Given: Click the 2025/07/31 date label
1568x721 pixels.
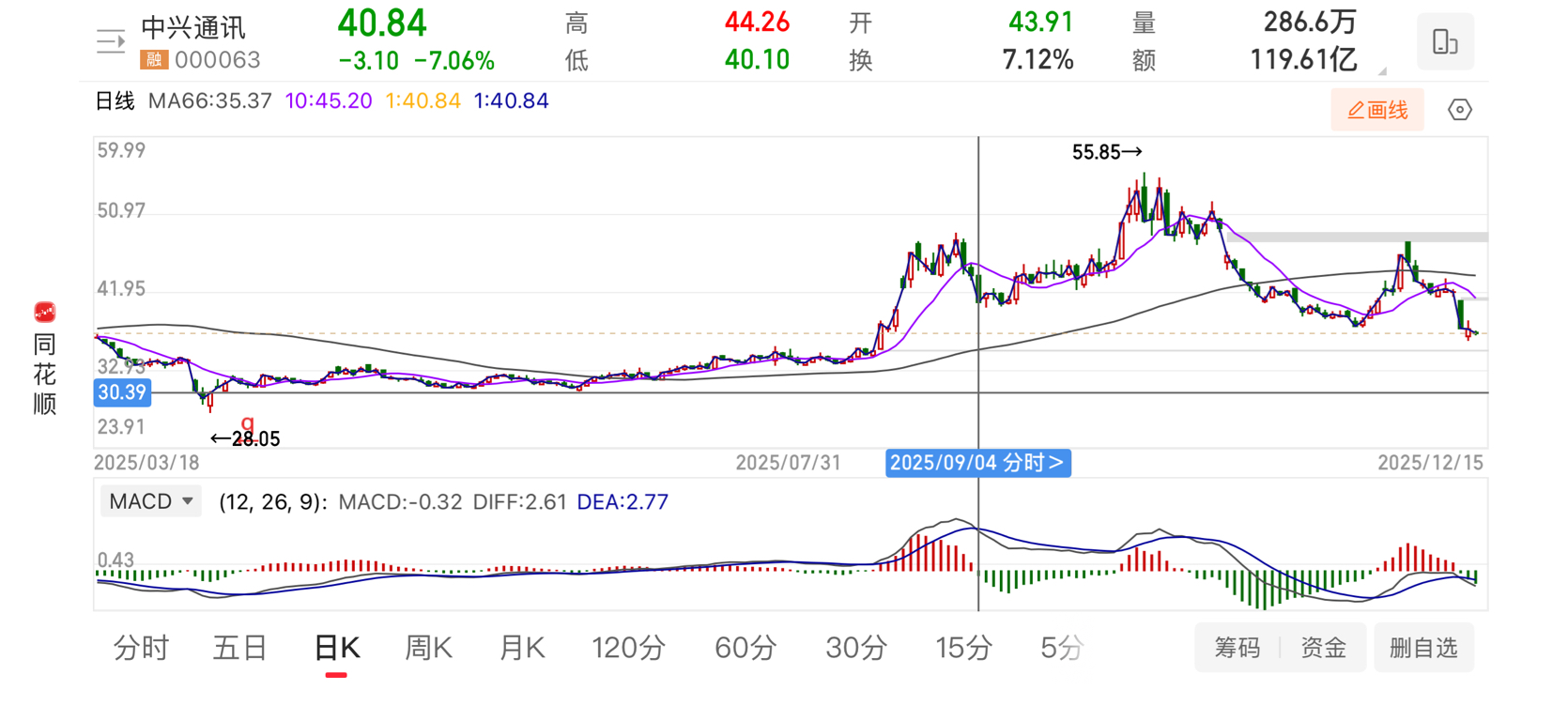Looking at the screenshot, I should coord(788,463).
